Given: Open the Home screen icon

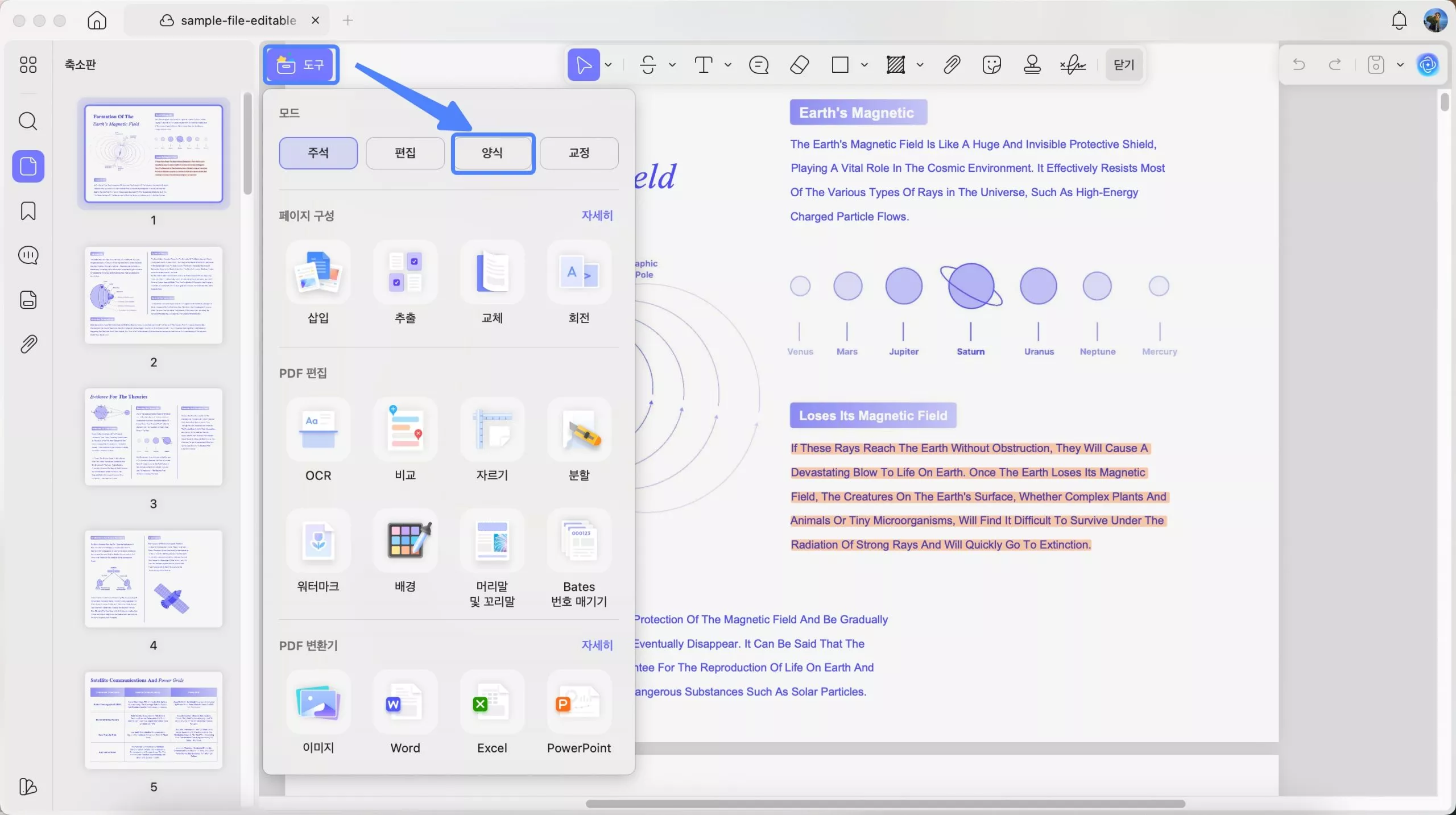Looking at the screenshot, I should point(97,20).
